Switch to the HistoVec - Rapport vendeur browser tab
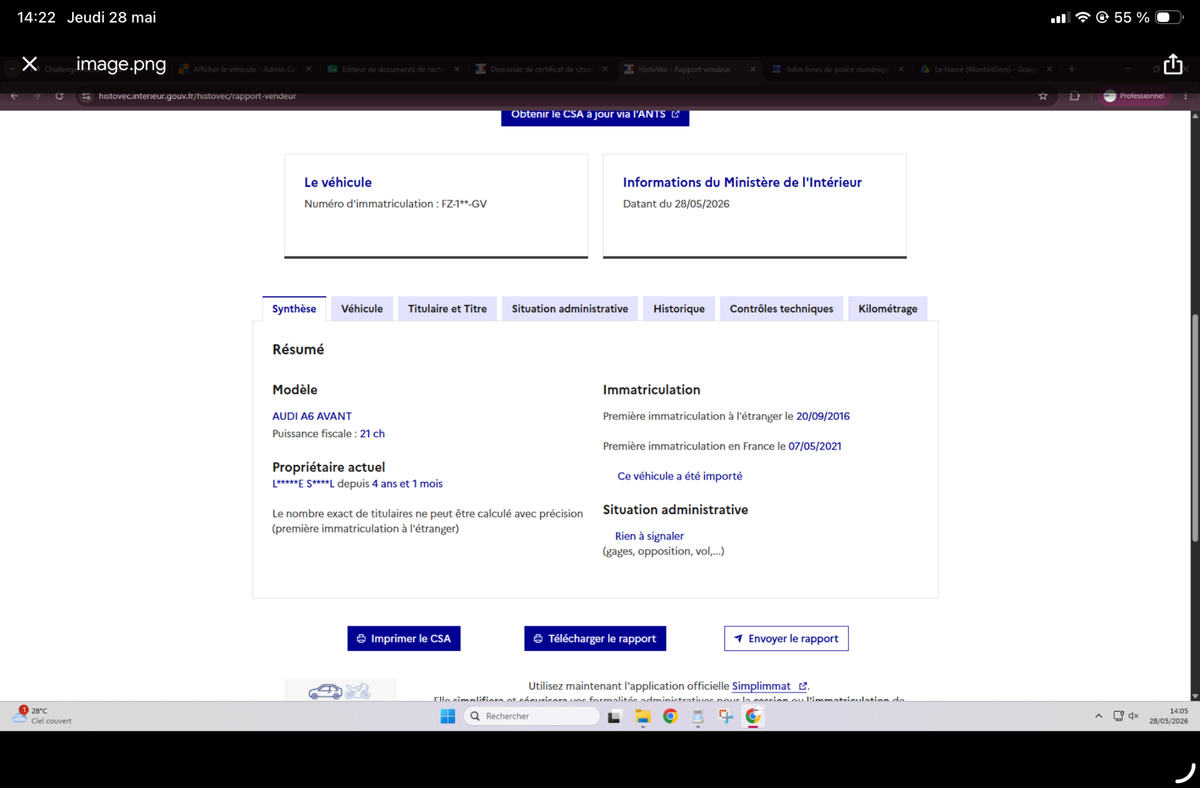 click(690, 69)
